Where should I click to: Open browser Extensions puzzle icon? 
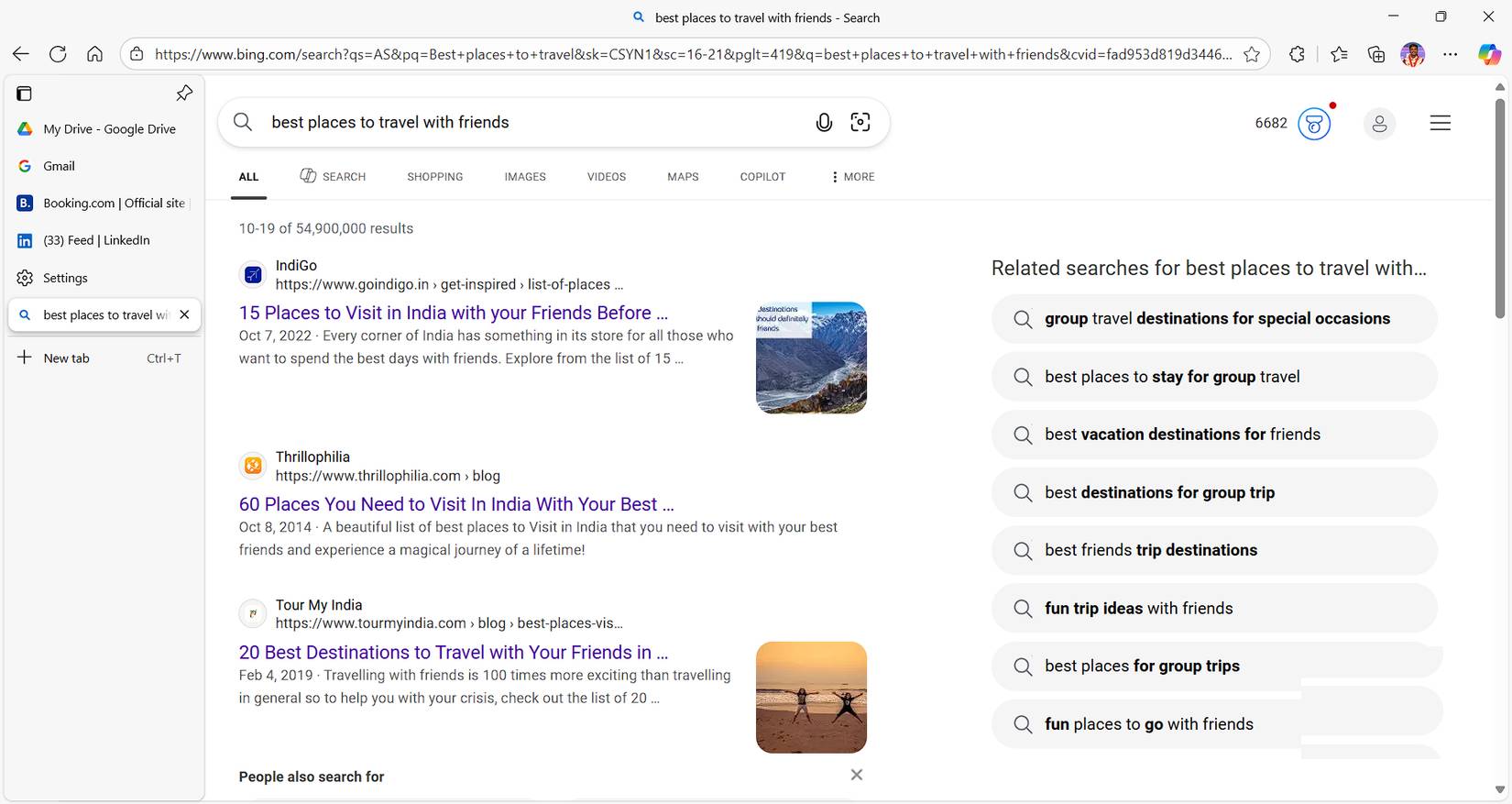pyautogui.click(x=1297, y=54)
